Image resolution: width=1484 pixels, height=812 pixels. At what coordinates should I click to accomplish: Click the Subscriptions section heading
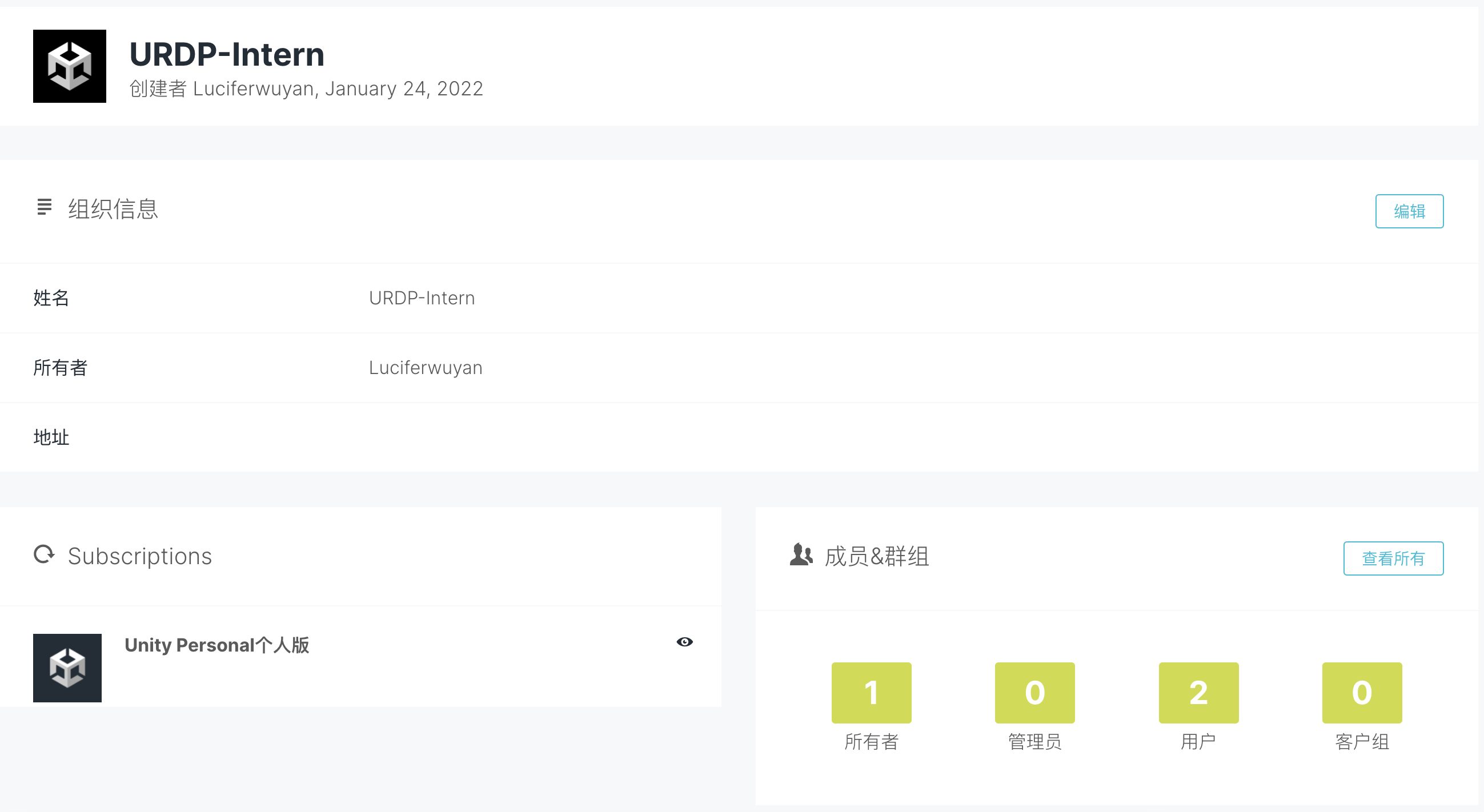click(x=139, y=556)
